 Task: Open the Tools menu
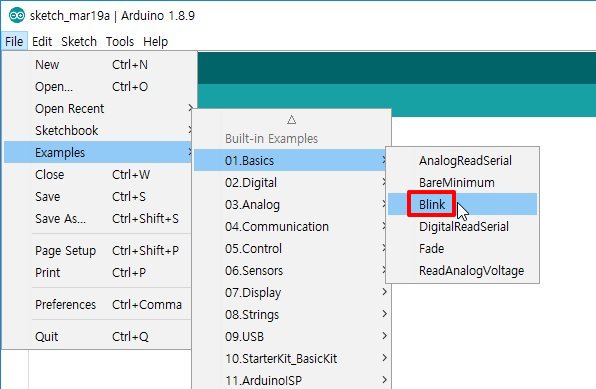click(x=120, y=41)
